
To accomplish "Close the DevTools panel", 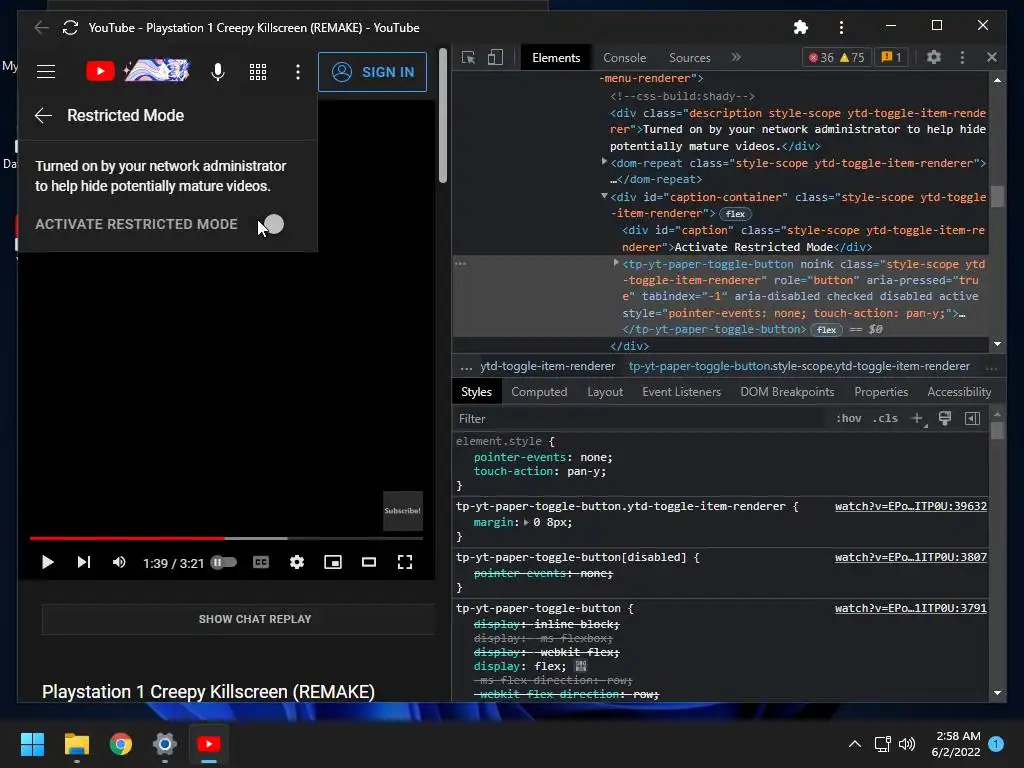I will click(x=992, y=57).
